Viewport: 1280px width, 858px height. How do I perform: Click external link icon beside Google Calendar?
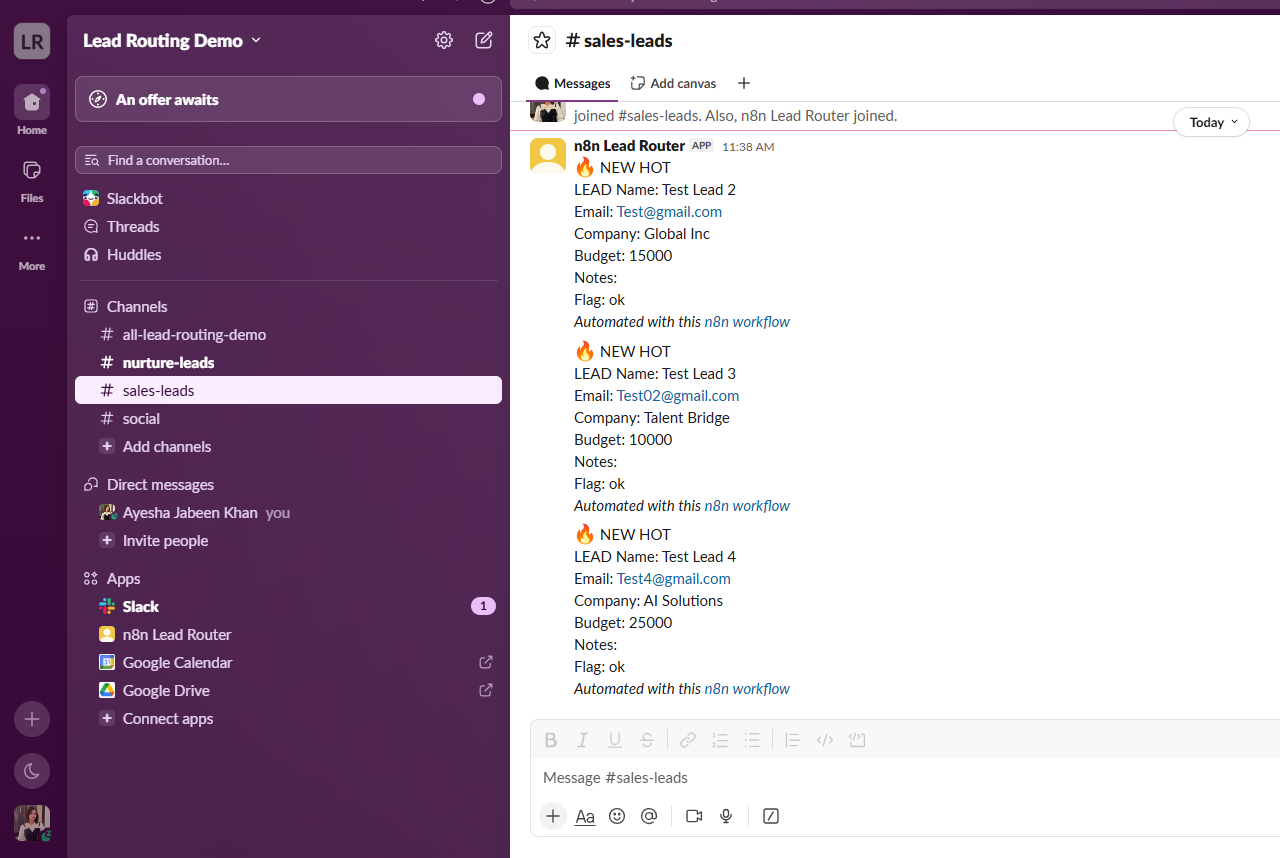tap(486, 662)
